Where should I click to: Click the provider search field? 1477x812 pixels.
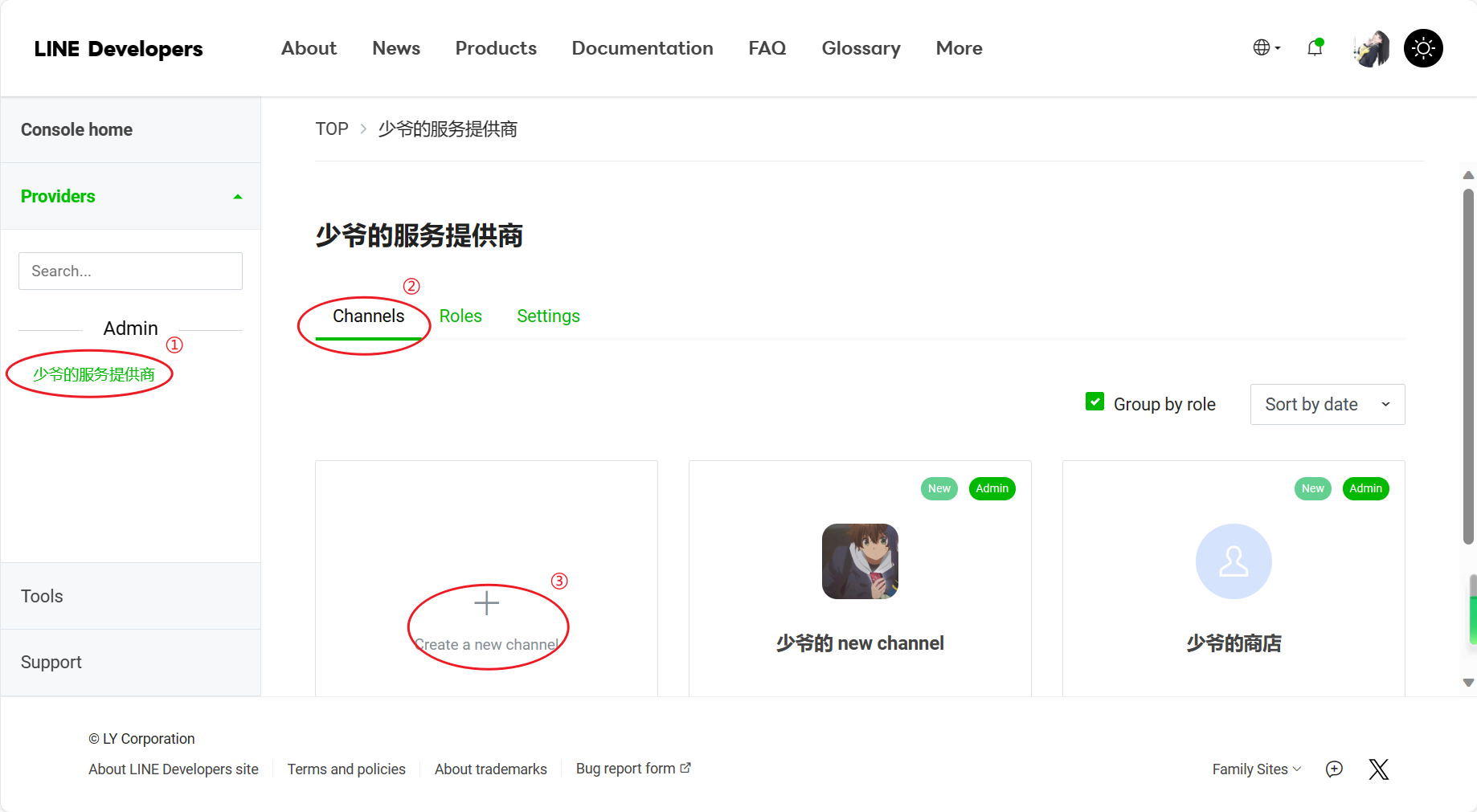coord(130,271)
